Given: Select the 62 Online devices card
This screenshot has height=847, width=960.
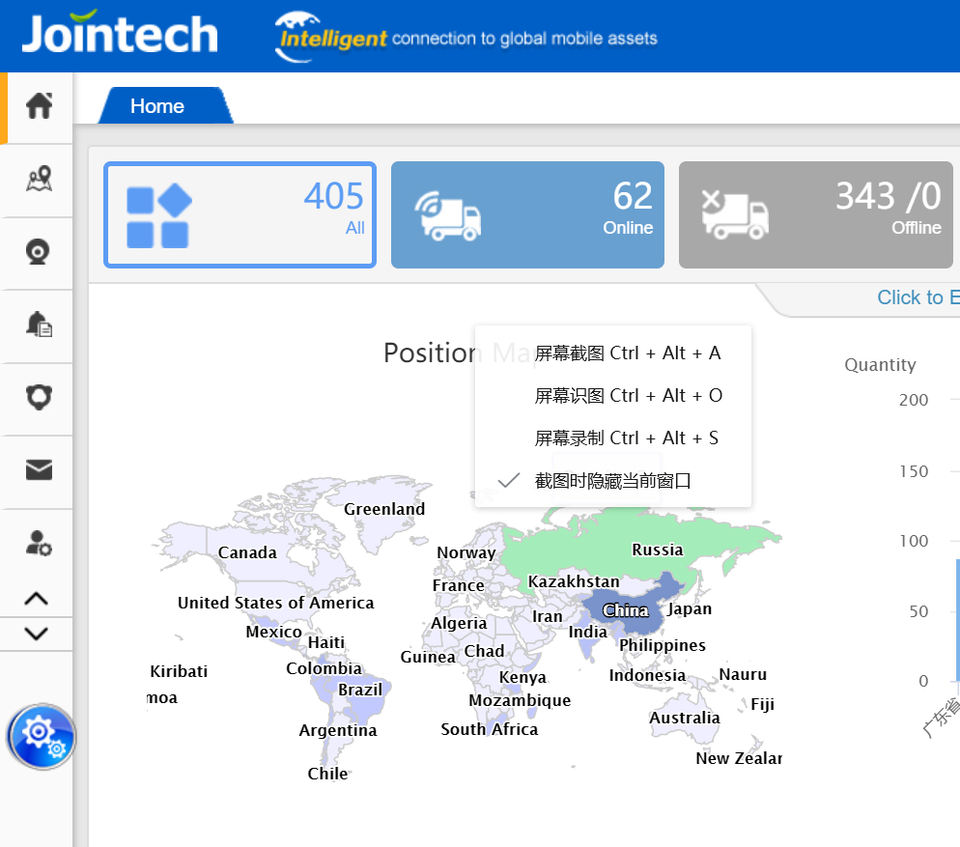Looking at the screenshot, I should [x=527, y=214].
